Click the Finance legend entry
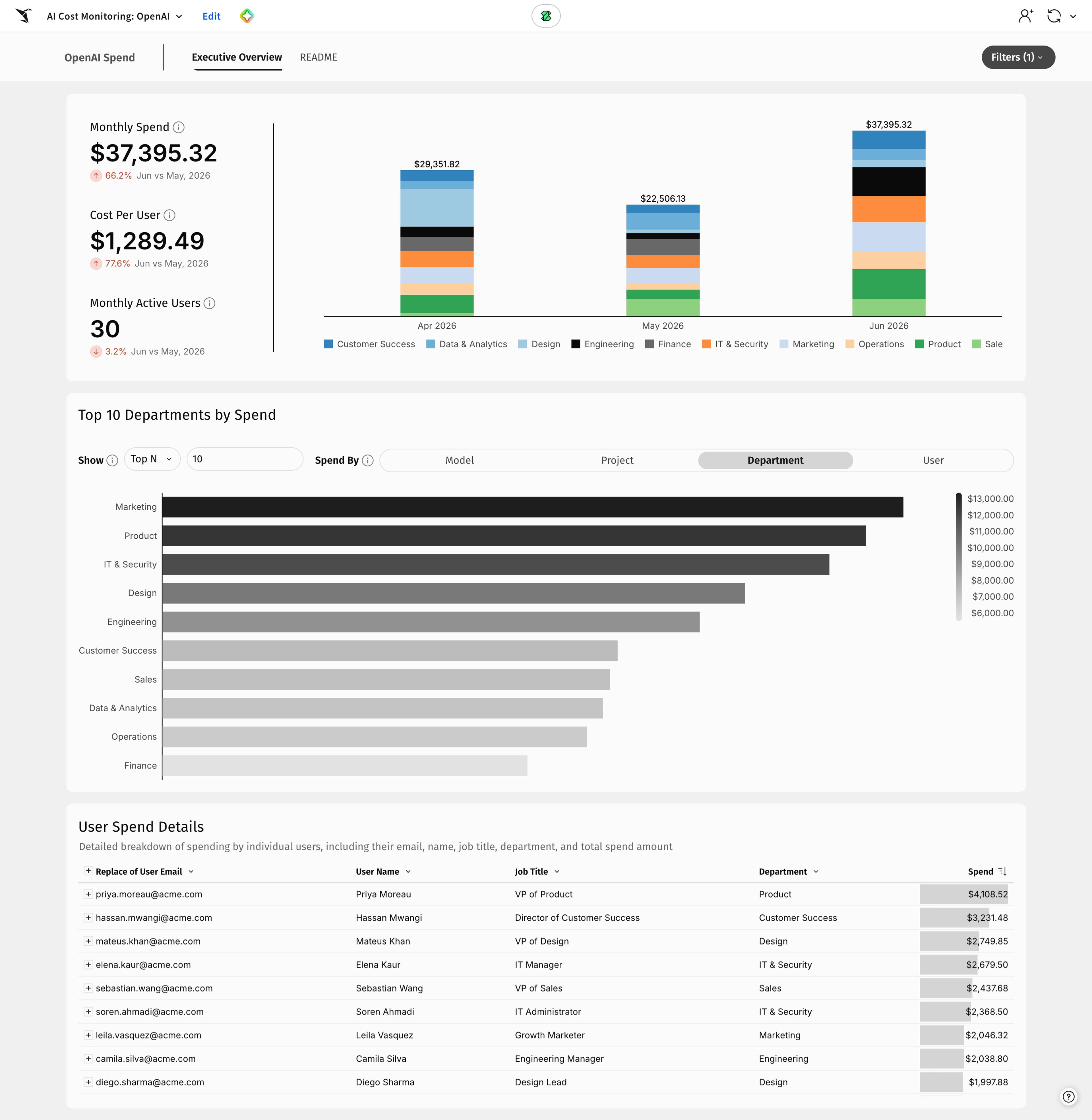1092x1120 pixels. pos(668,344)
